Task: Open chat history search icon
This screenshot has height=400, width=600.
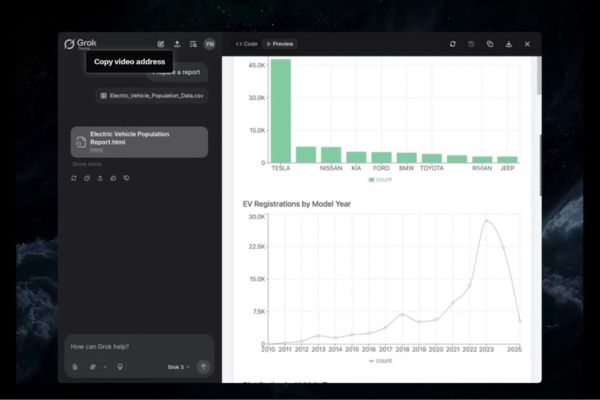Action: tap(193, 44)
